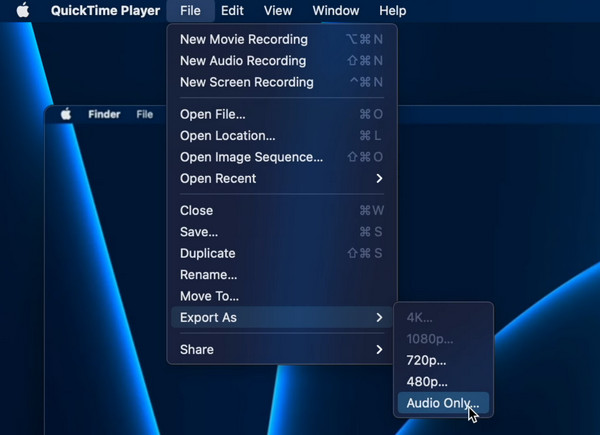Expand the Export As submenu
The image size is (600, 435).
[282, 318]
